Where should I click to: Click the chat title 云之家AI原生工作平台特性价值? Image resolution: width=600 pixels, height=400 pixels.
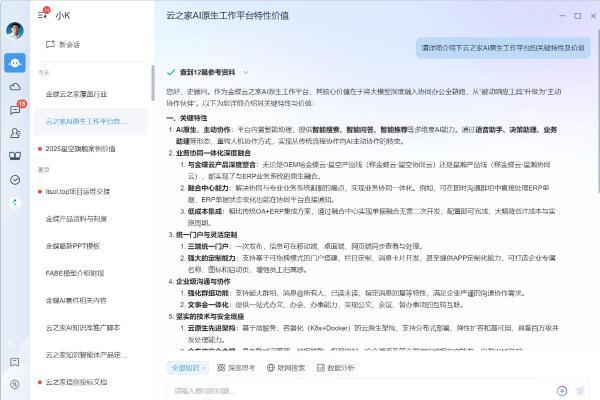[227, 16]
